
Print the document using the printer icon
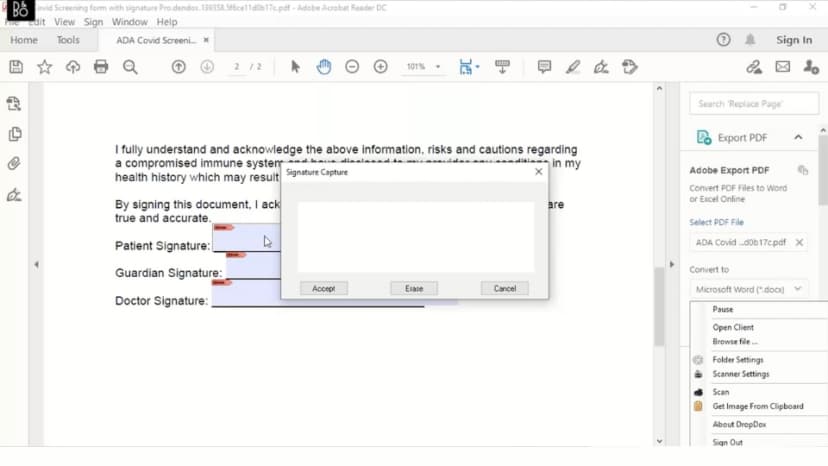point(101,67)
